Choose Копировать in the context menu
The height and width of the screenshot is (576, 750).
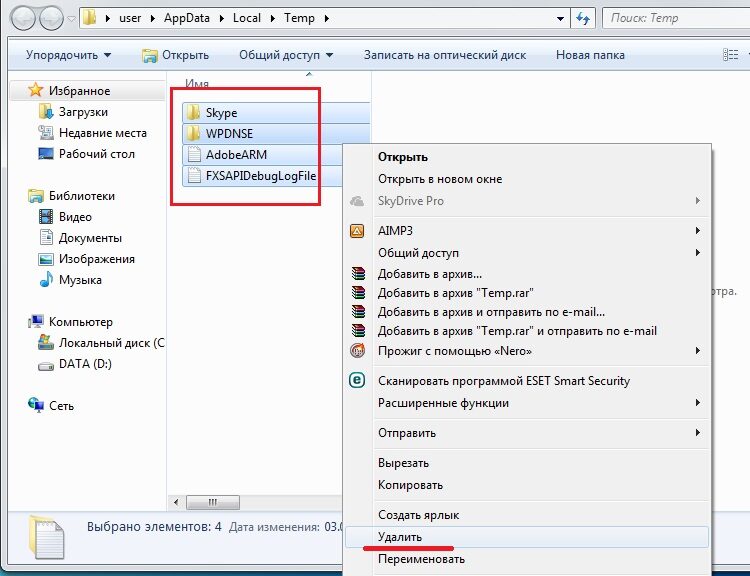(410, 485)
